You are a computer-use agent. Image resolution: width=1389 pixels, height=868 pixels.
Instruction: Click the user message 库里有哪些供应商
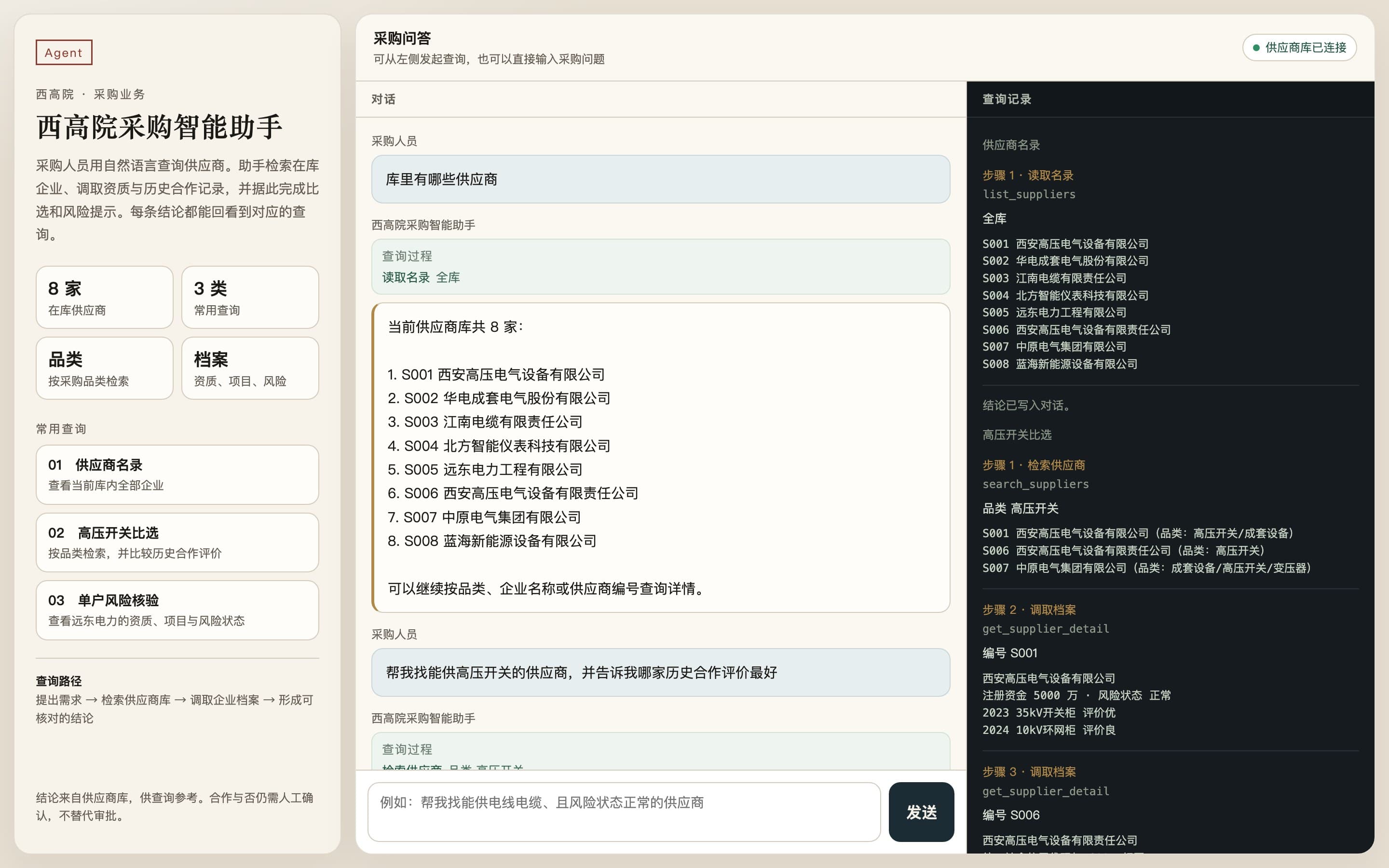(661, 179)
